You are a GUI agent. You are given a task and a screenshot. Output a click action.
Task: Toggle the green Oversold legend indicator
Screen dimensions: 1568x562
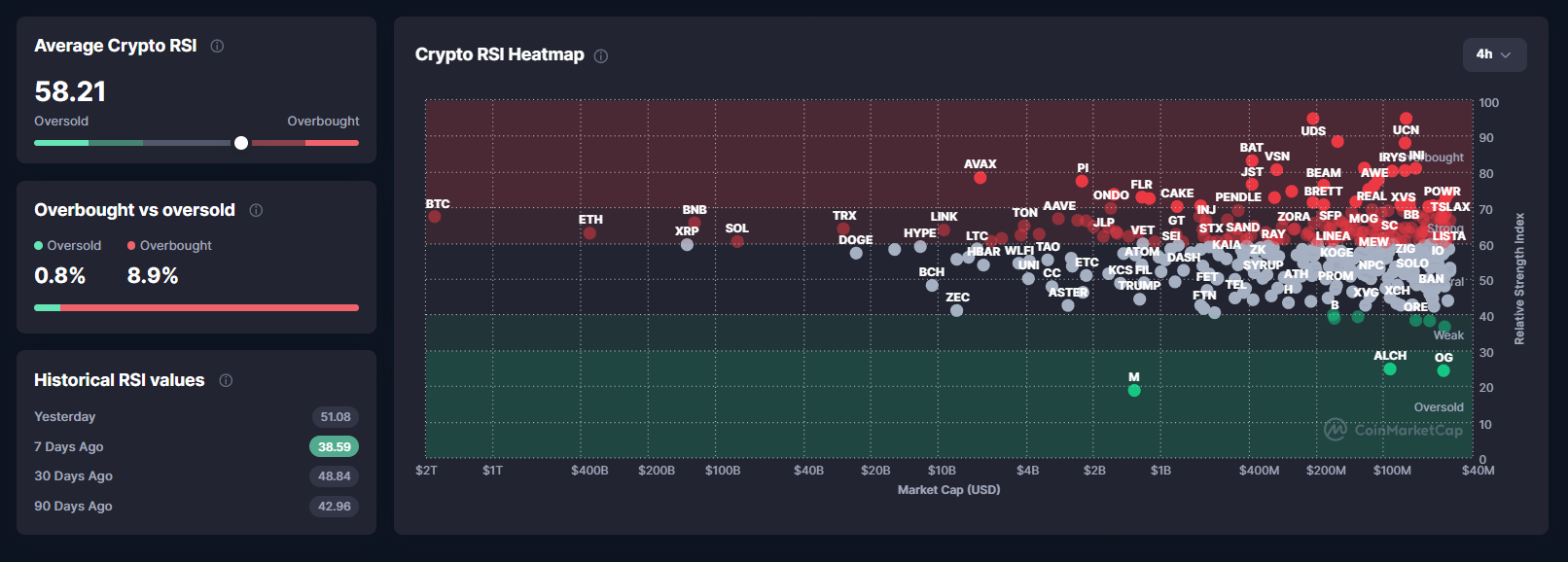(x=37, y=245)
